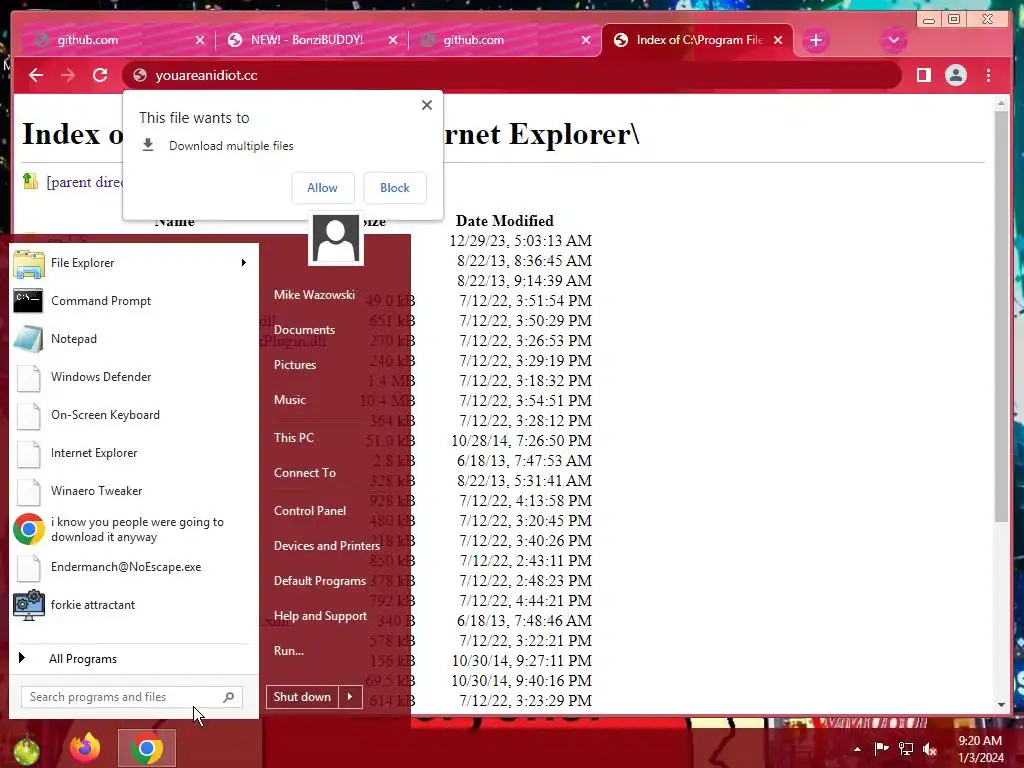Expand the File Explorer submenu arrow
This screenshot has height=768, width=1024.
tap(244, 263)
